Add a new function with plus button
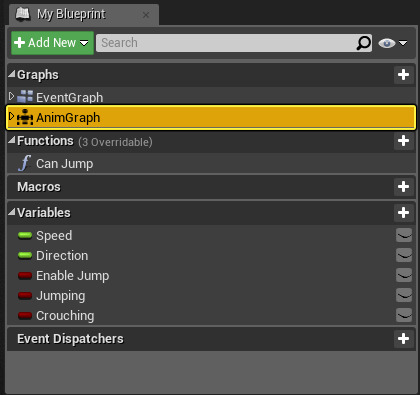This screenshot has width=420, height=395. 403,141
